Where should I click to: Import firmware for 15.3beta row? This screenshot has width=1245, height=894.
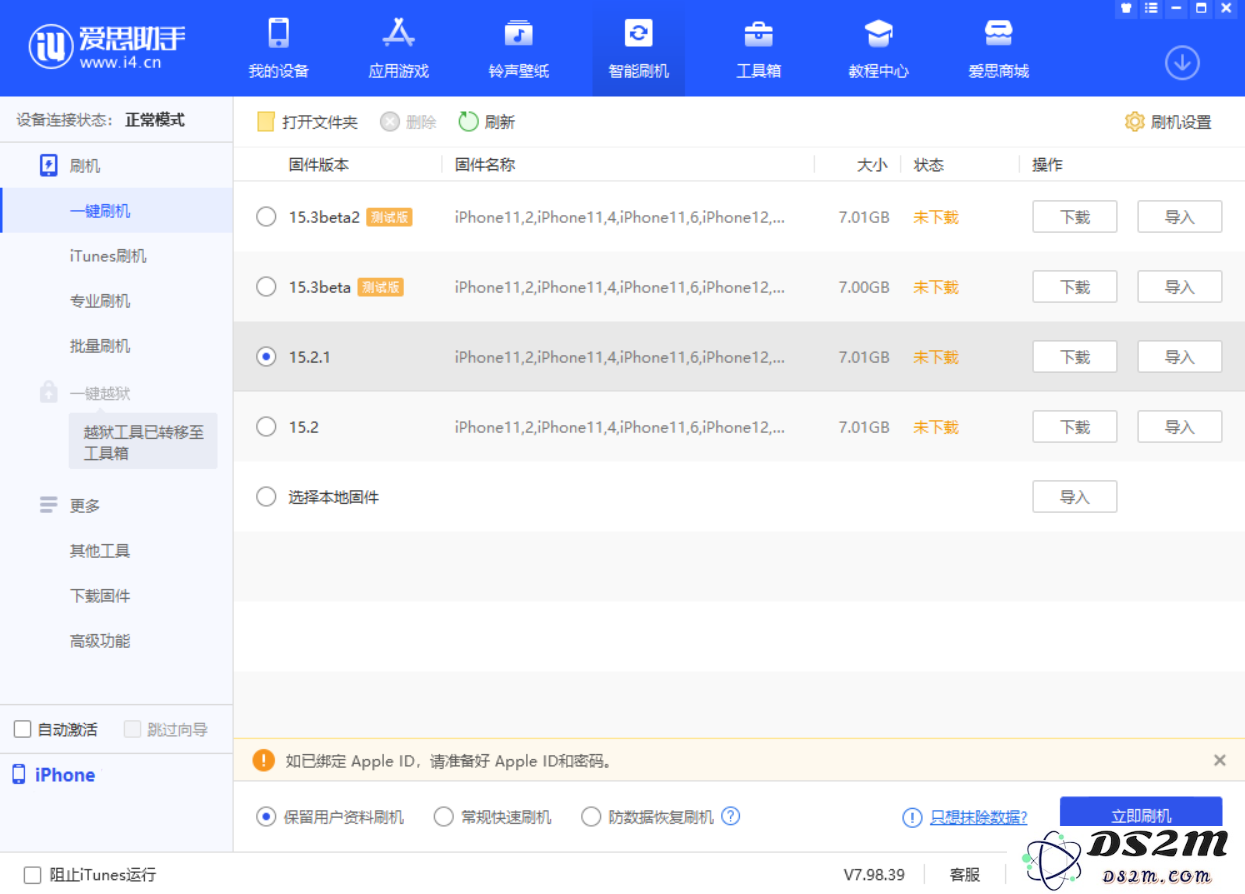tap(1180, 287)
